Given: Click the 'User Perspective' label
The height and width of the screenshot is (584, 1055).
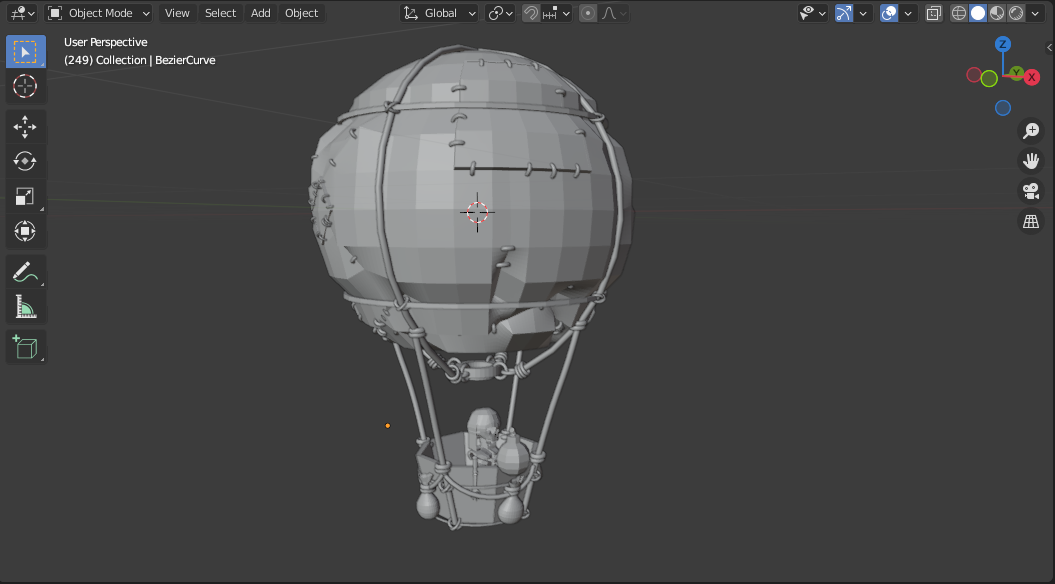Looking at the screenshot, I should 106,42.
